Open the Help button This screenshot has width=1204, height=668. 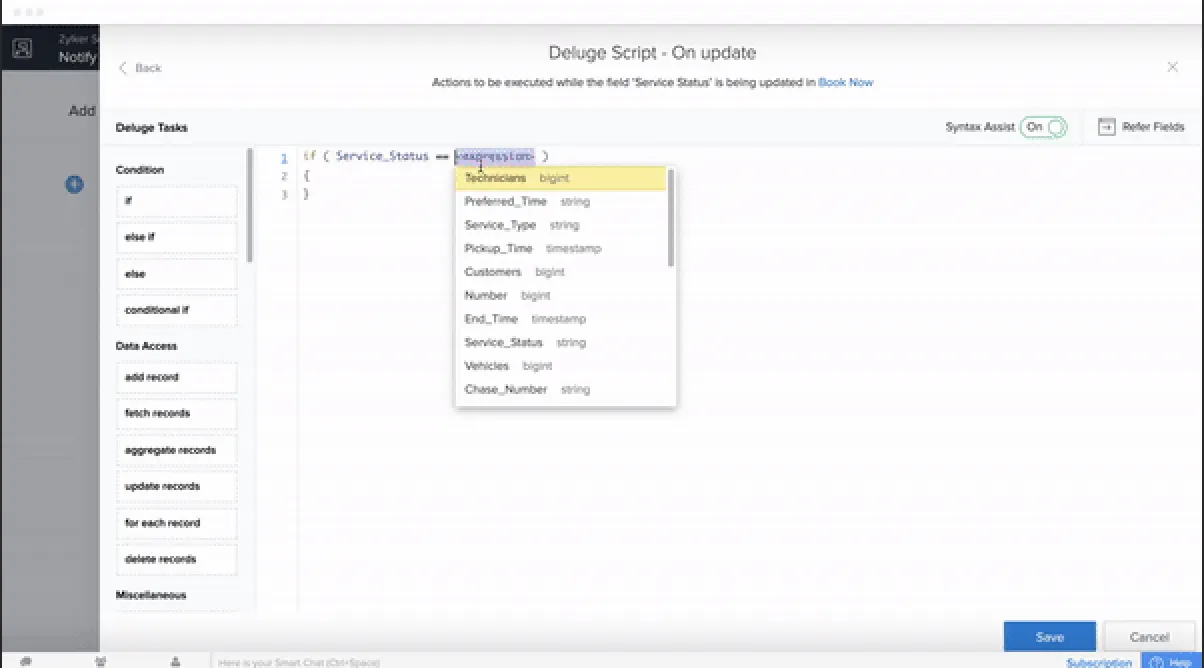click(x=1172, y=661)
